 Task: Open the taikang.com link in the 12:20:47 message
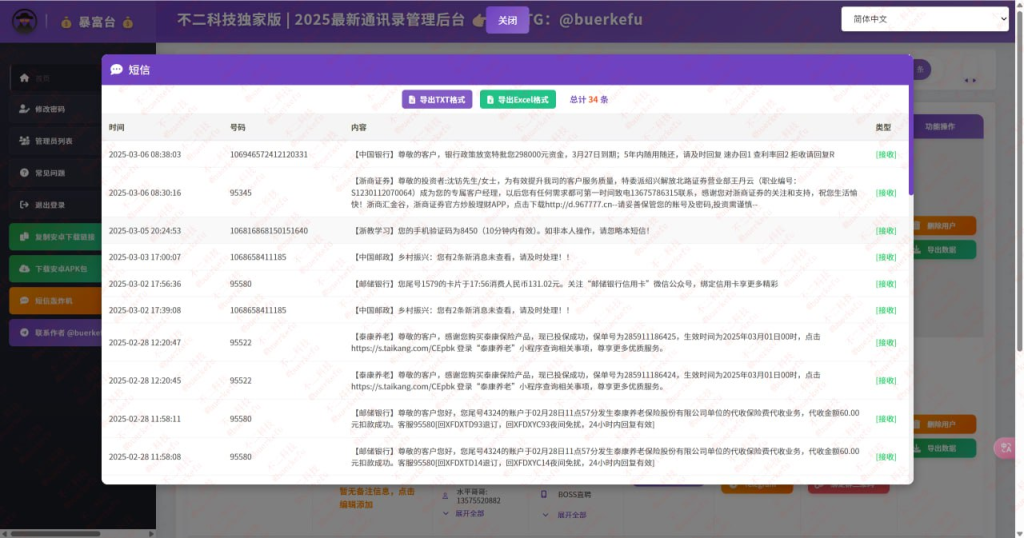[402, 349]
